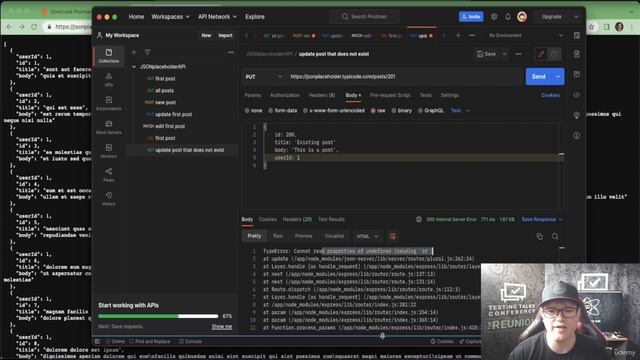This screenshot has height=360, width=640.
Task: Open the collections sidebar three-dot options
Action: 231,52
